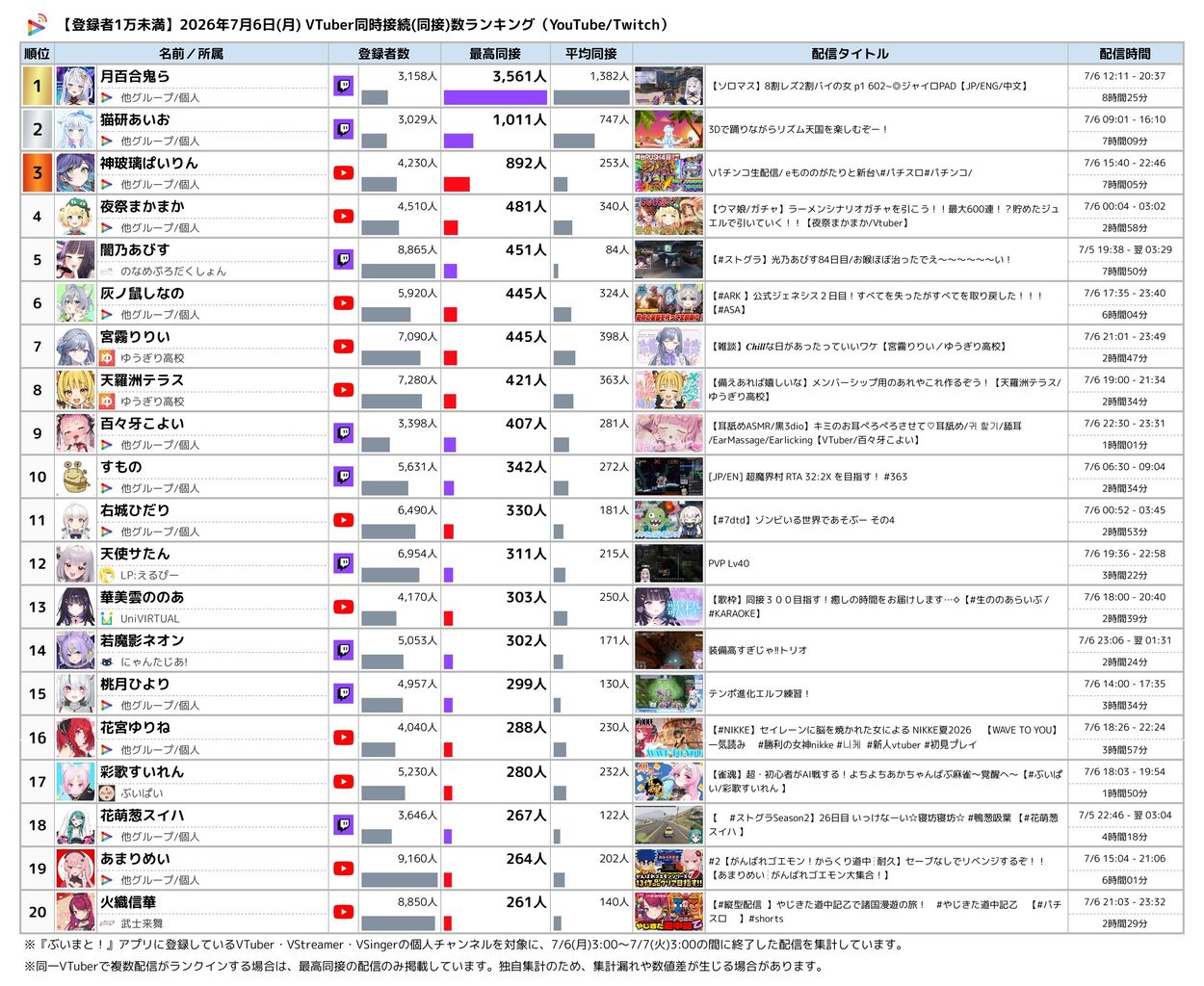The height and width of the screenshot is (986, 1204).
Task: Click the YouTube icon for 華美雲ののあ
Action: coord(343,608)
